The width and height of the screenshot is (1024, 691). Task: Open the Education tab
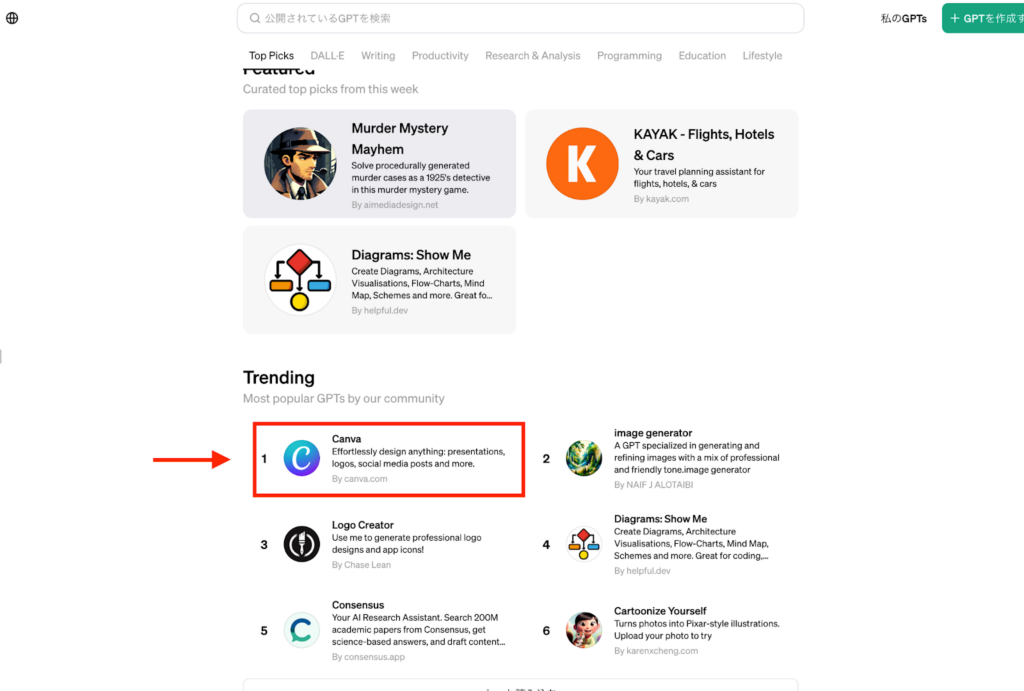point(702,56)
